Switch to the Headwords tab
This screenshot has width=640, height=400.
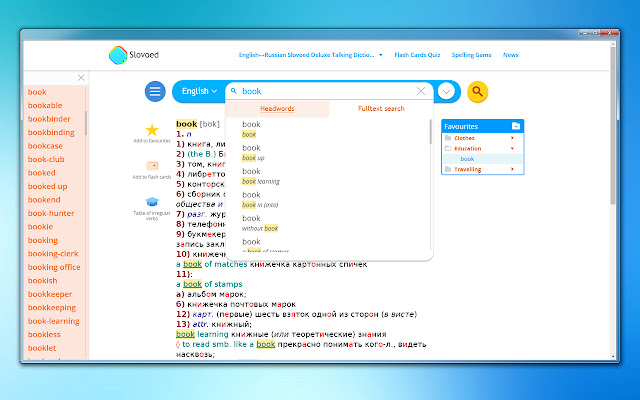tap(277, 109)
